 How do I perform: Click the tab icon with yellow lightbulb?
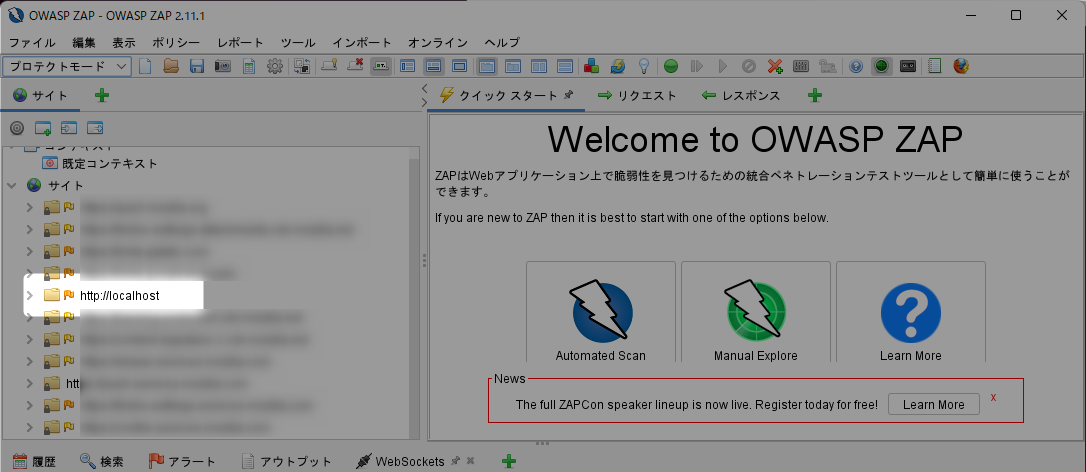[329, 67]
